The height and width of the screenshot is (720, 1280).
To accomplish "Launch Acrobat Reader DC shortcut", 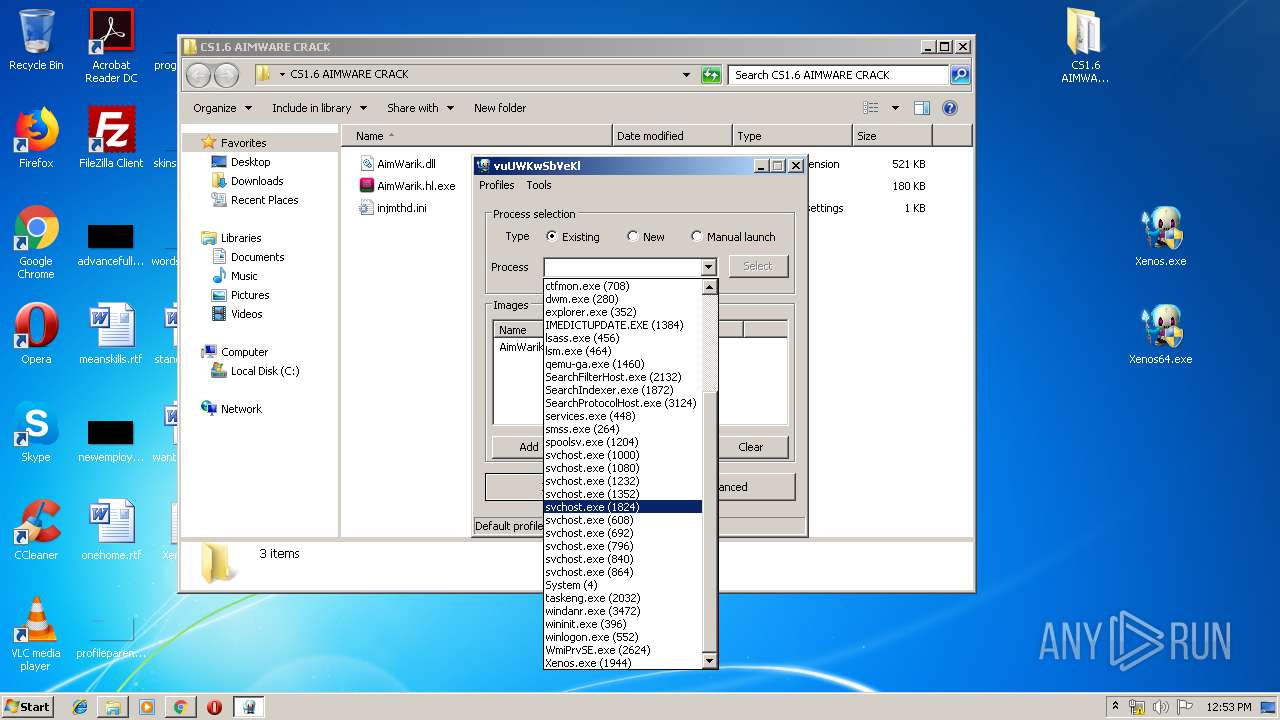I will [x=111, y=46].
